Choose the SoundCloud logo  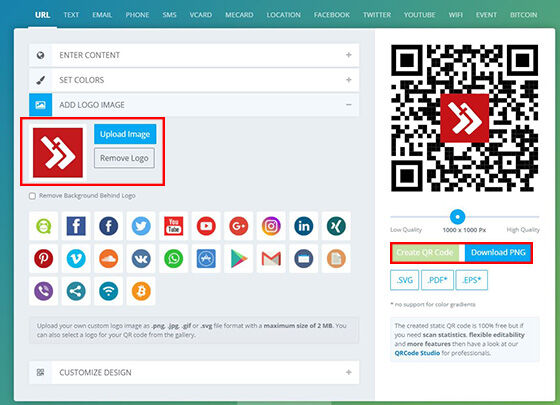pos(109,259)
